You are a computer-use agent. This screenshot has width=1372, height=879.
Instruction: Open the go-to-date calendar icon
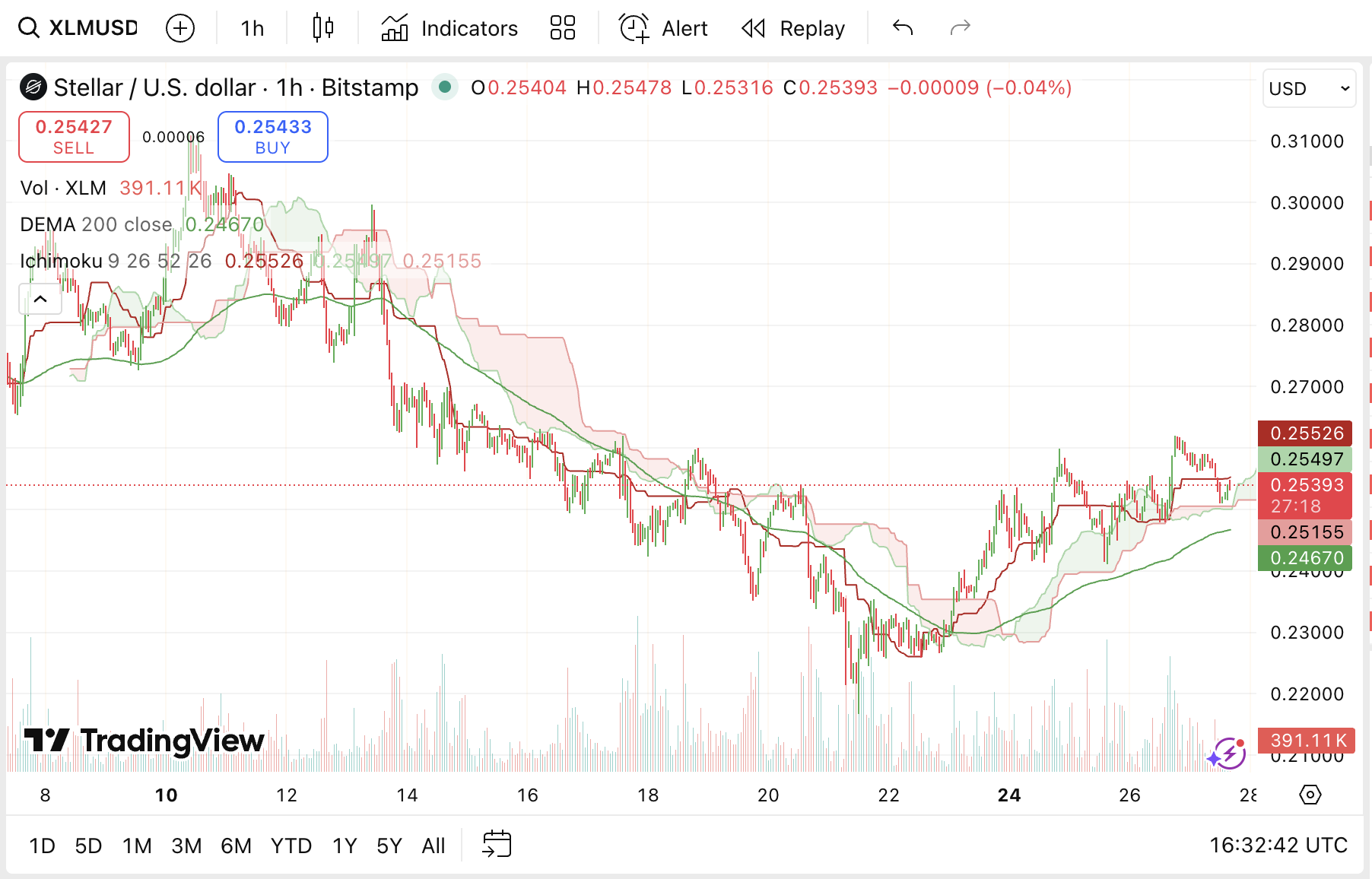[497, 845]
